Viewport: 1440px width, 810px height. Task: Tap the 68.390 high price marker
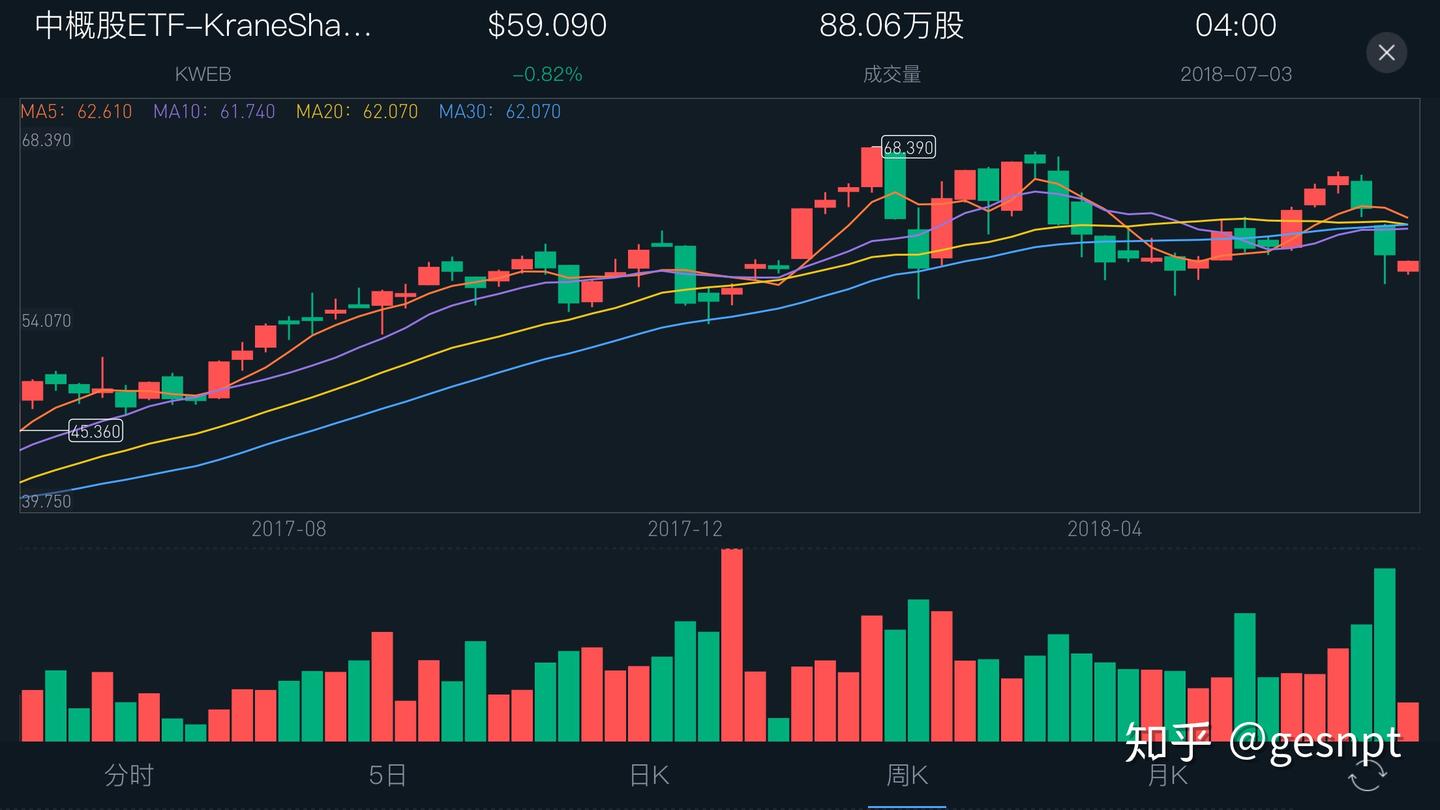906,147
